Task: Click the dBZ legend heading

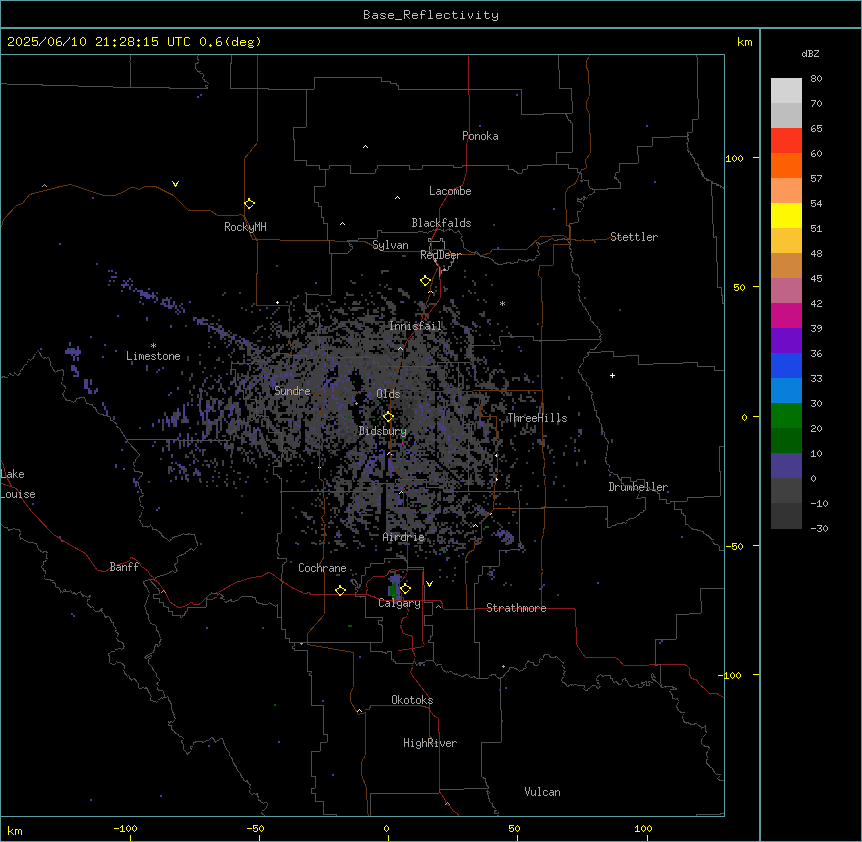Action: [x=810, y=53]
